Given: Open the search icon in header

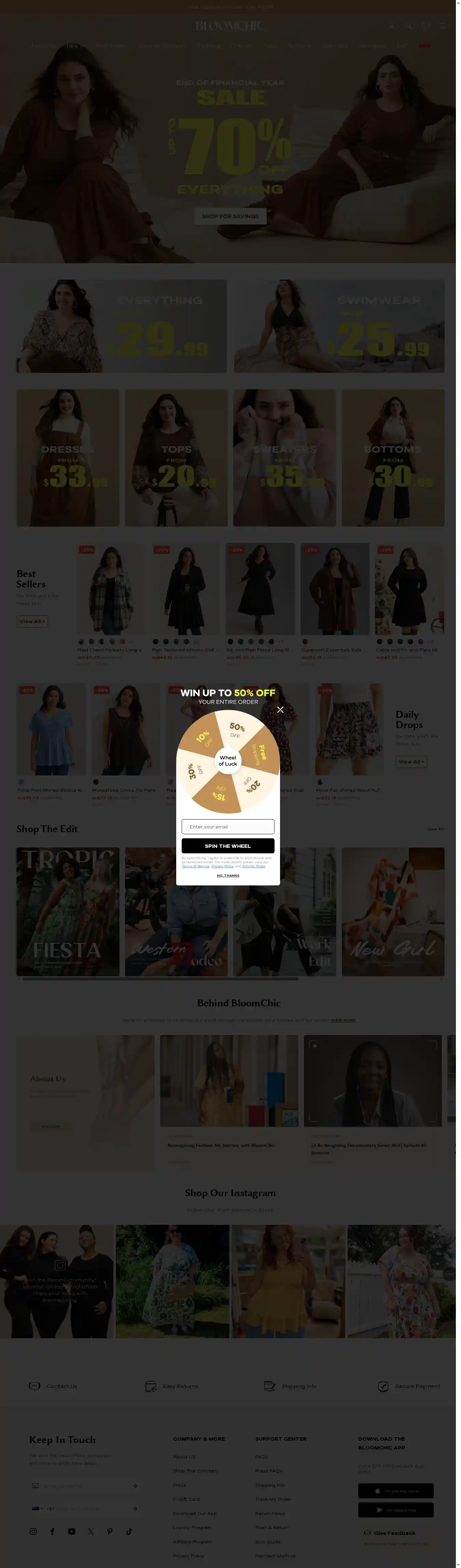Looking at the screenshot, I should tap(409, 26).
